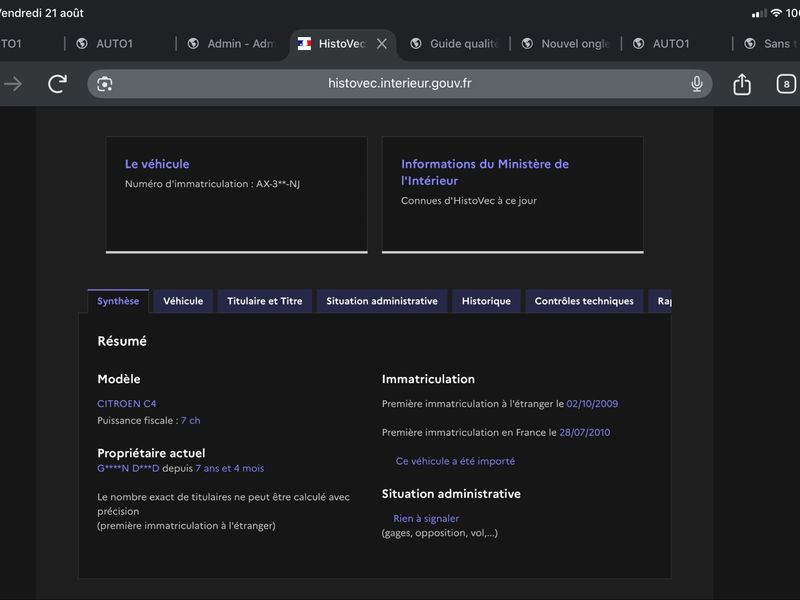This screenshot has height=600, width=800.
Task: Switch to the Nouvel onglet tab
Action: point(565,44)
